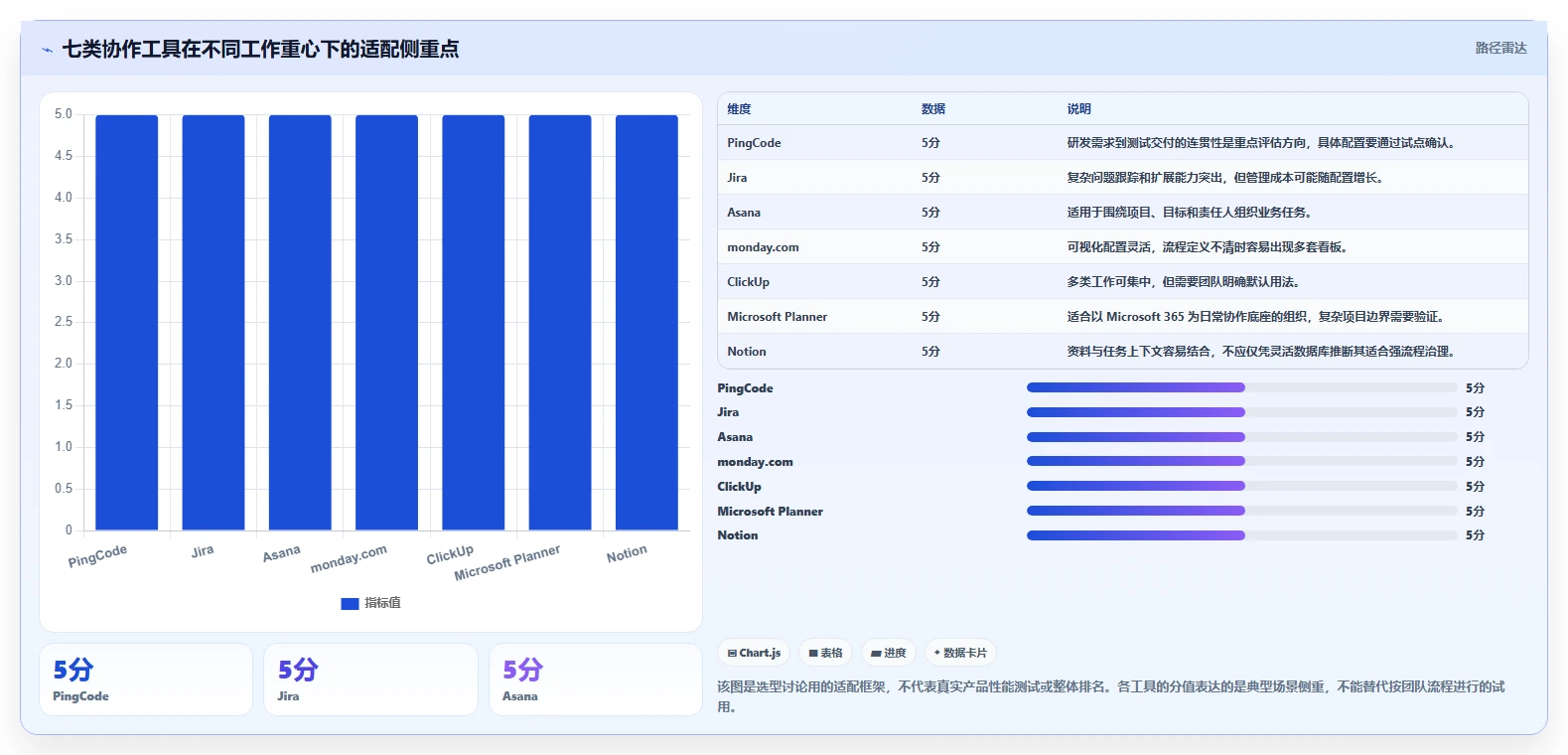The width and height of the screenshot is (1568, 755).
Task: Click the Microsoft Planner axis label under chart
Action: point(507,562)
